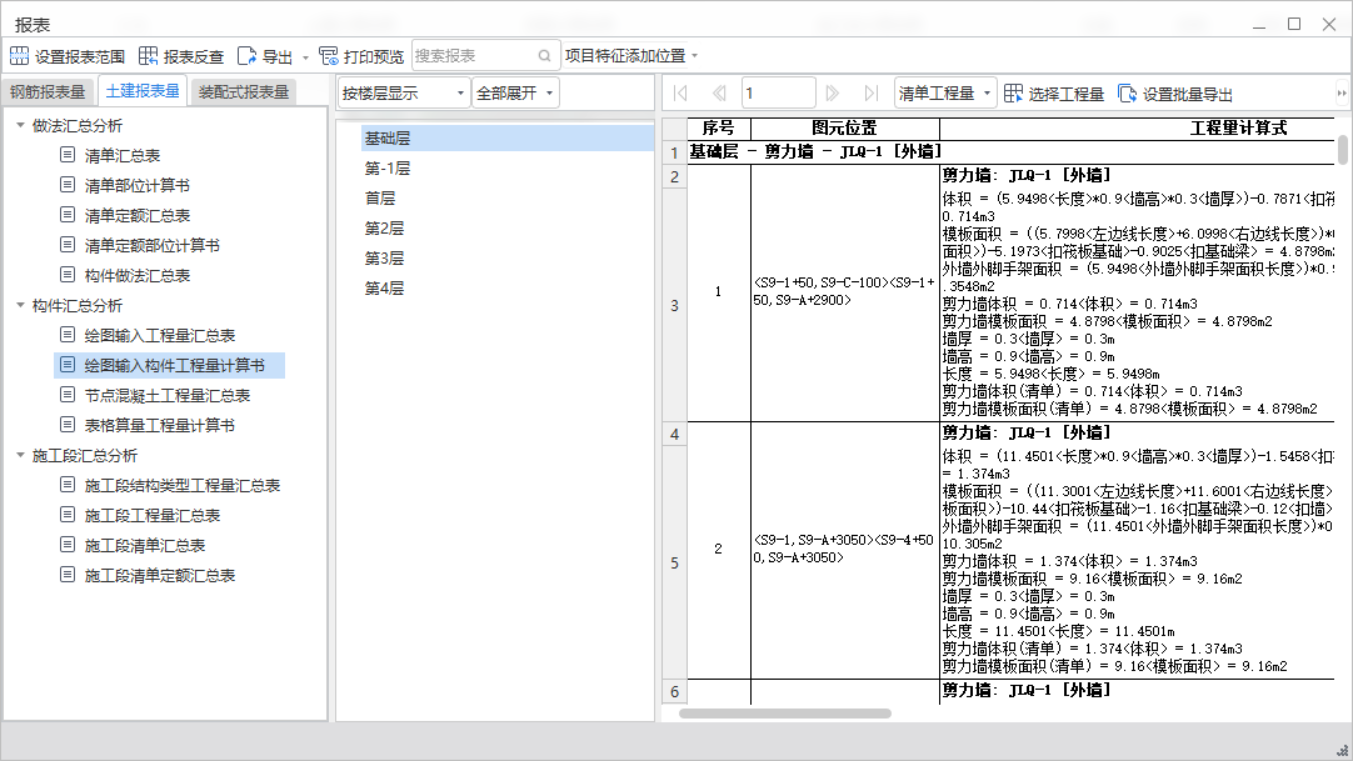Collapse the 做法汇总分析 tree group
Viewport: 1353px width, 761px height.
click(20, 125)
